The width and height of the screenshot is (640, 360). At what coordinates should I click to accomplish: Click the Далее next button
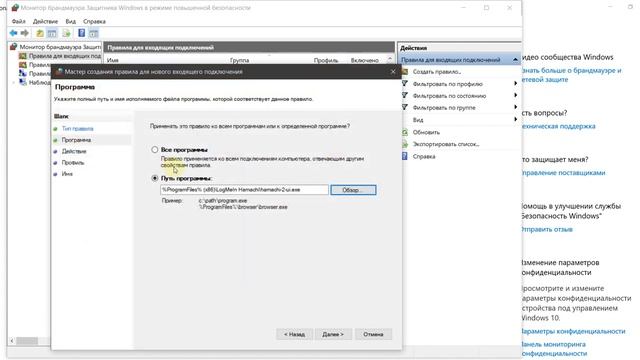tap(333, 334)
